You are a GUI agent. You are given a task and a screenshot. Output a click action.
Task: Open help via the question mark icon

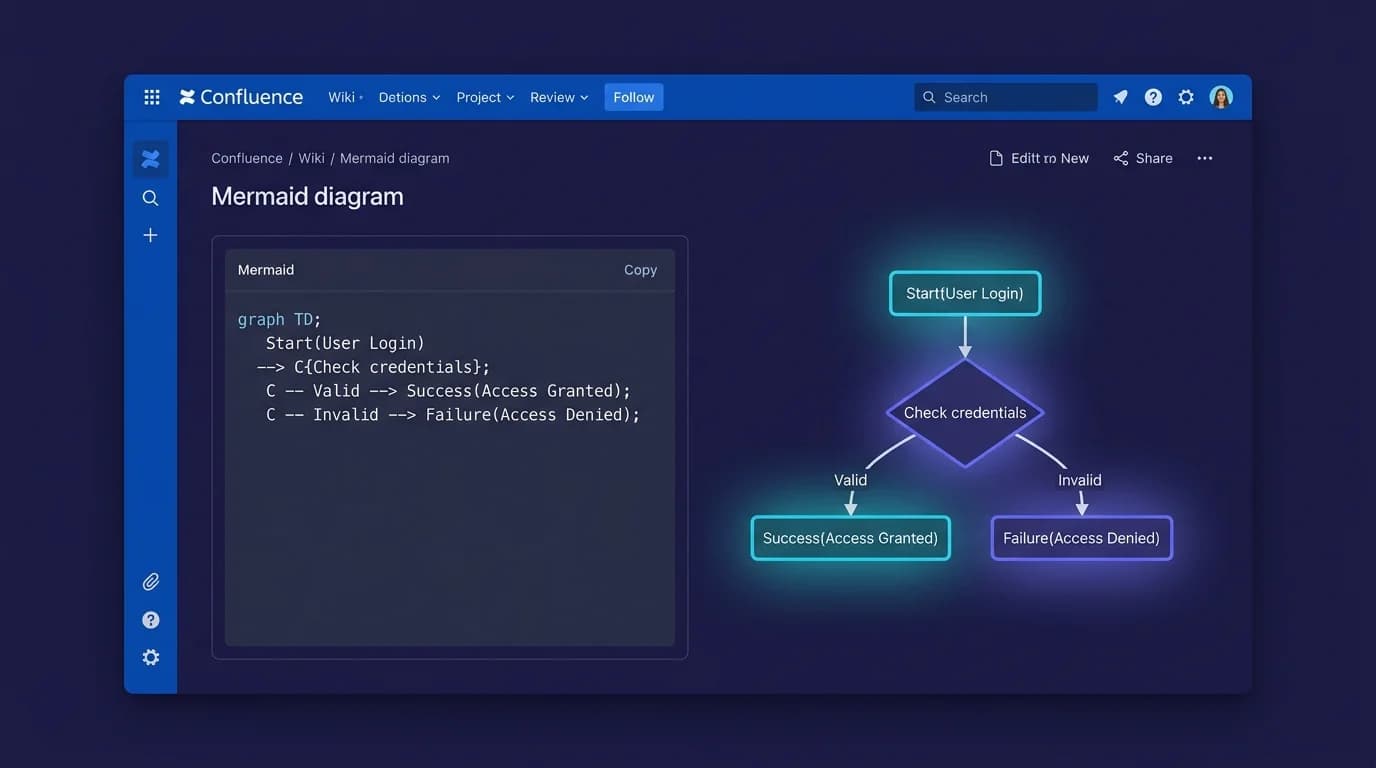click(x=1152, y=96)
